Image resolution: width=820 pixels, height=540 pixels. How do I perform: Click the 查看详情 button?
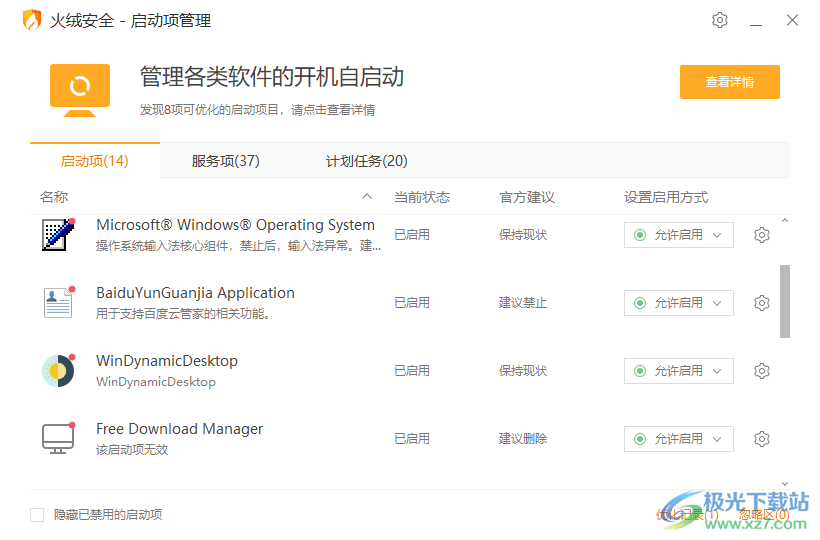tap(730, 82)
